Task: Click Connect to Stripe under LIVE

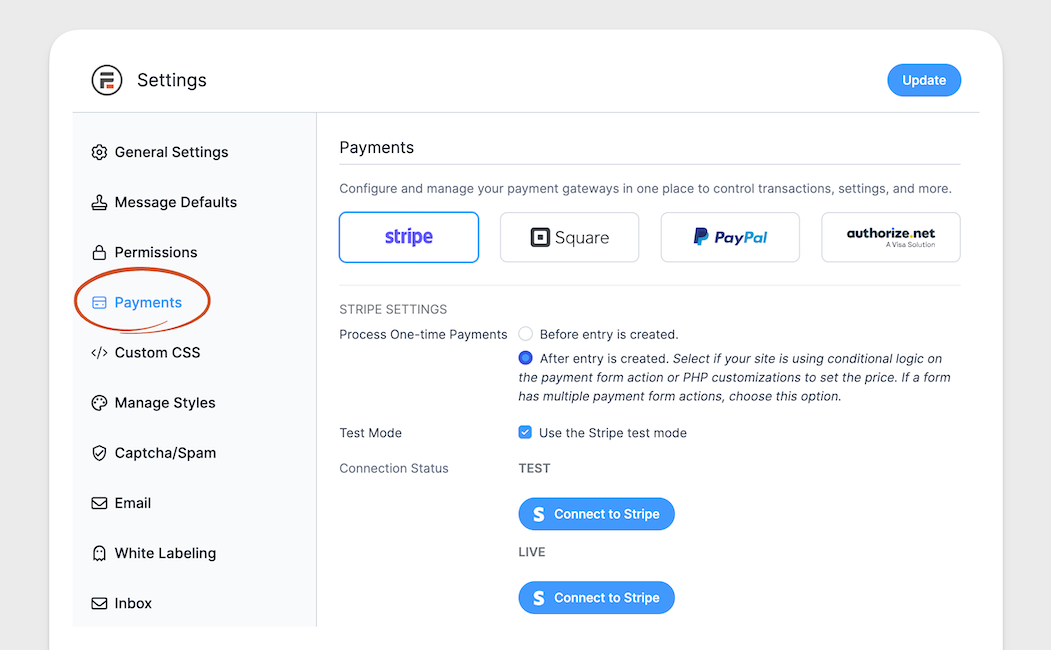Action: tap(596, 598)
